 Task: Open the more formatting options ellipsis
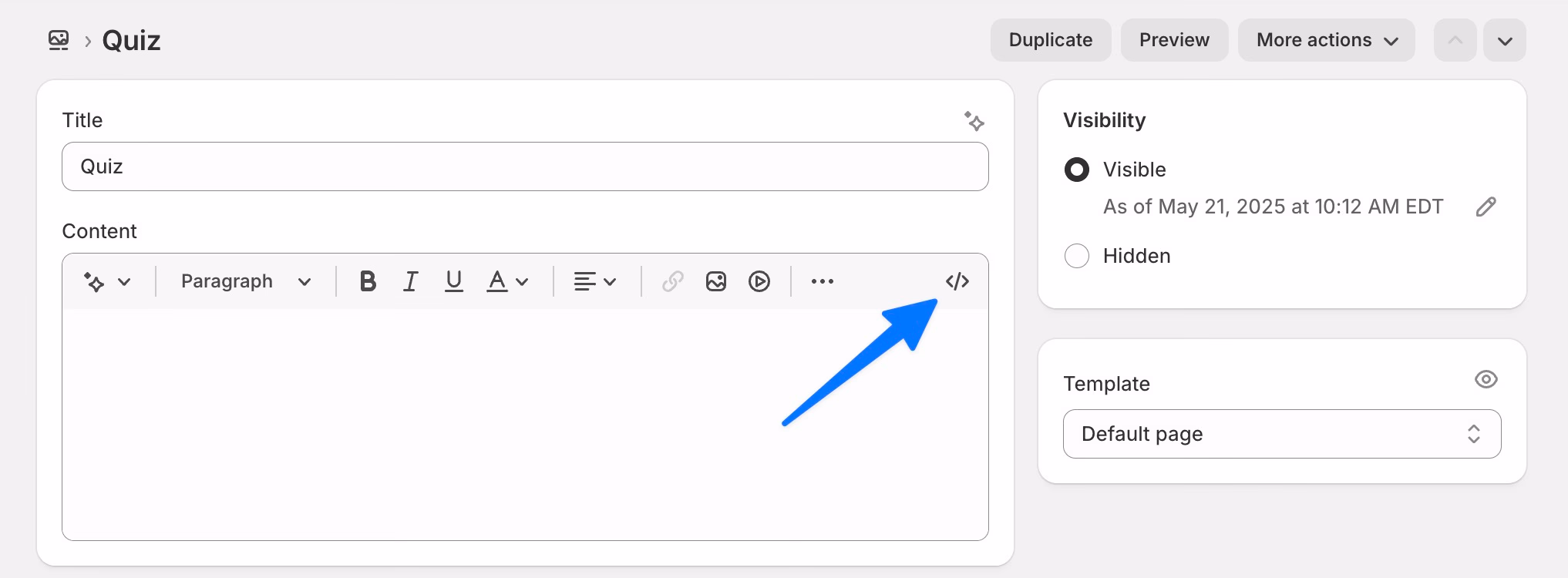pos(823,281)
